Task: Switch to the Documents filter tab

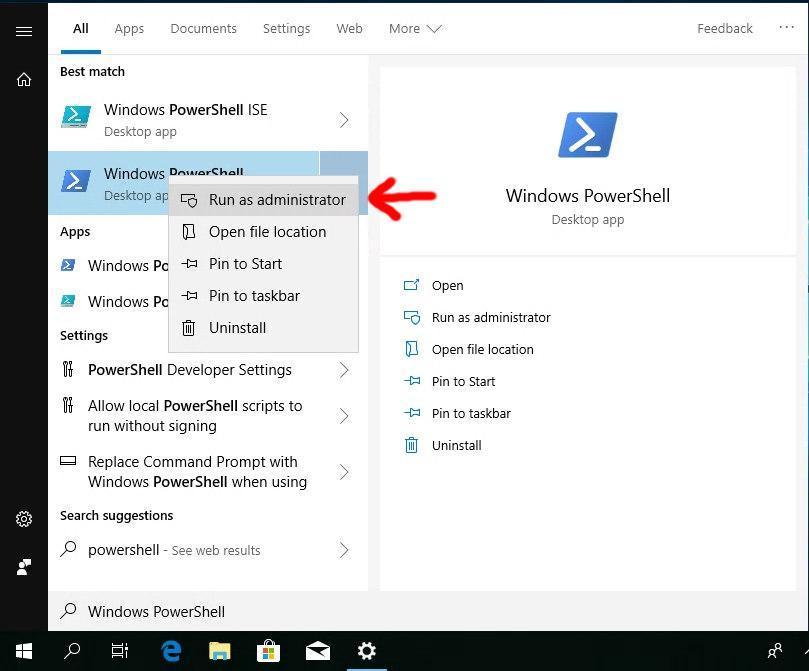Action: (x=203, y=29)
